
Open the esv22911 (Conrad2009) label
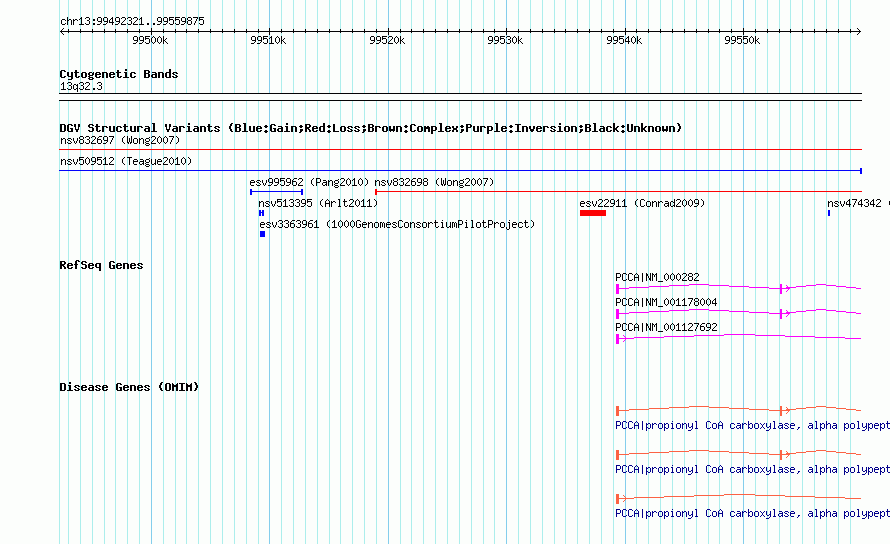(642, 203)
